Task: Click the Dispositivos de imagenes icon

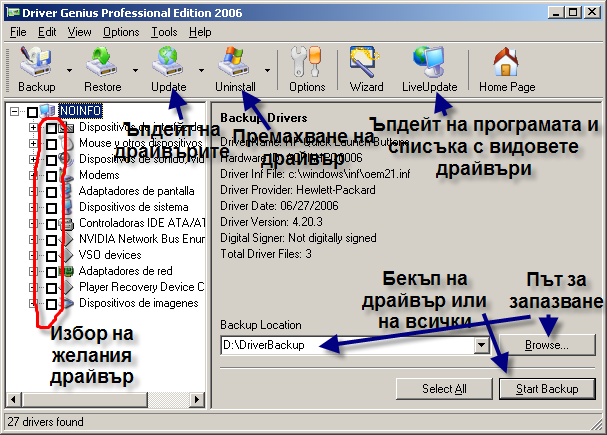Action: pyautogui.click(x=67, y=303)
